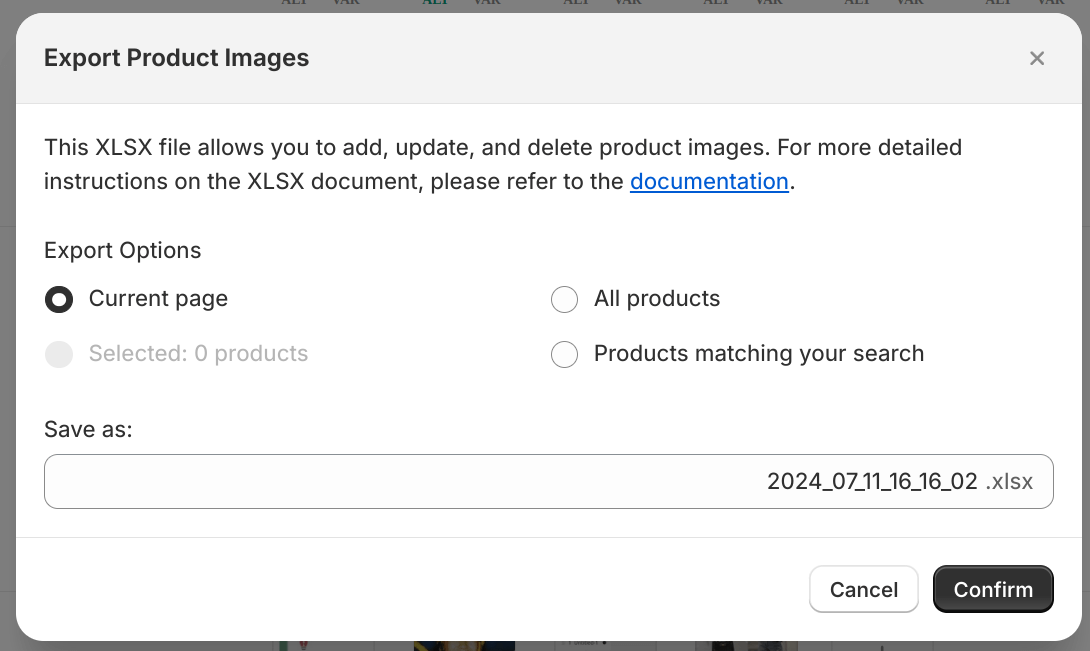The width and height of the screenshot is (1090, 651).
Task: Open the documentation link
Action: 709,181
